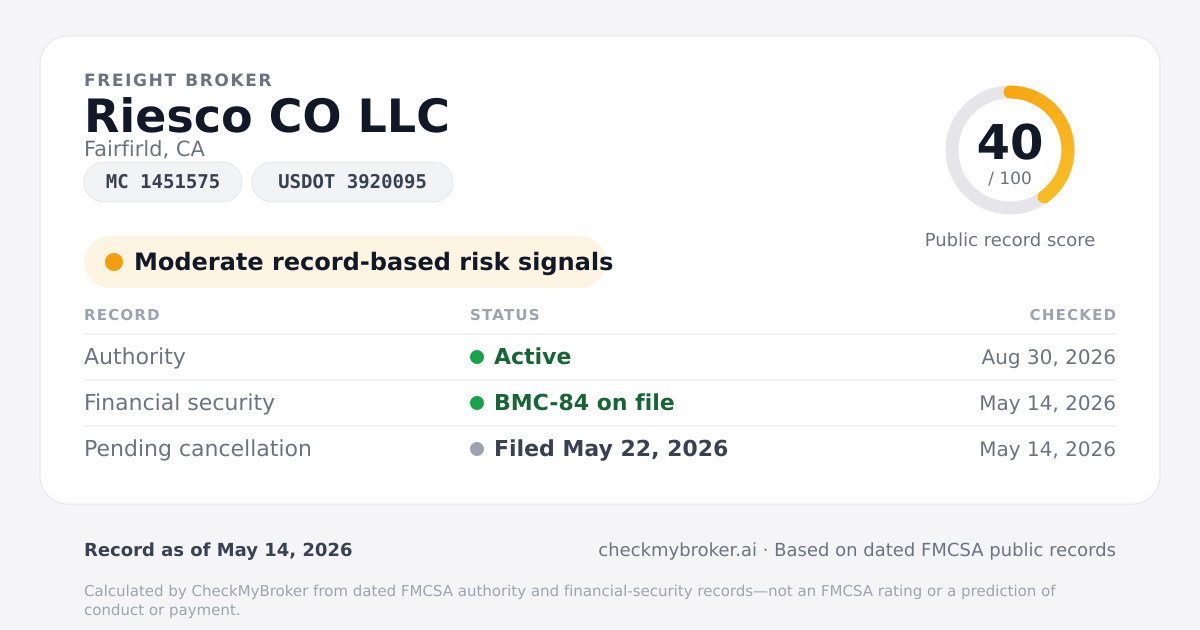Click the green dot beside BMC-84 on file
The width and height of the screenshot is (1200, 630).
(477, 403)
